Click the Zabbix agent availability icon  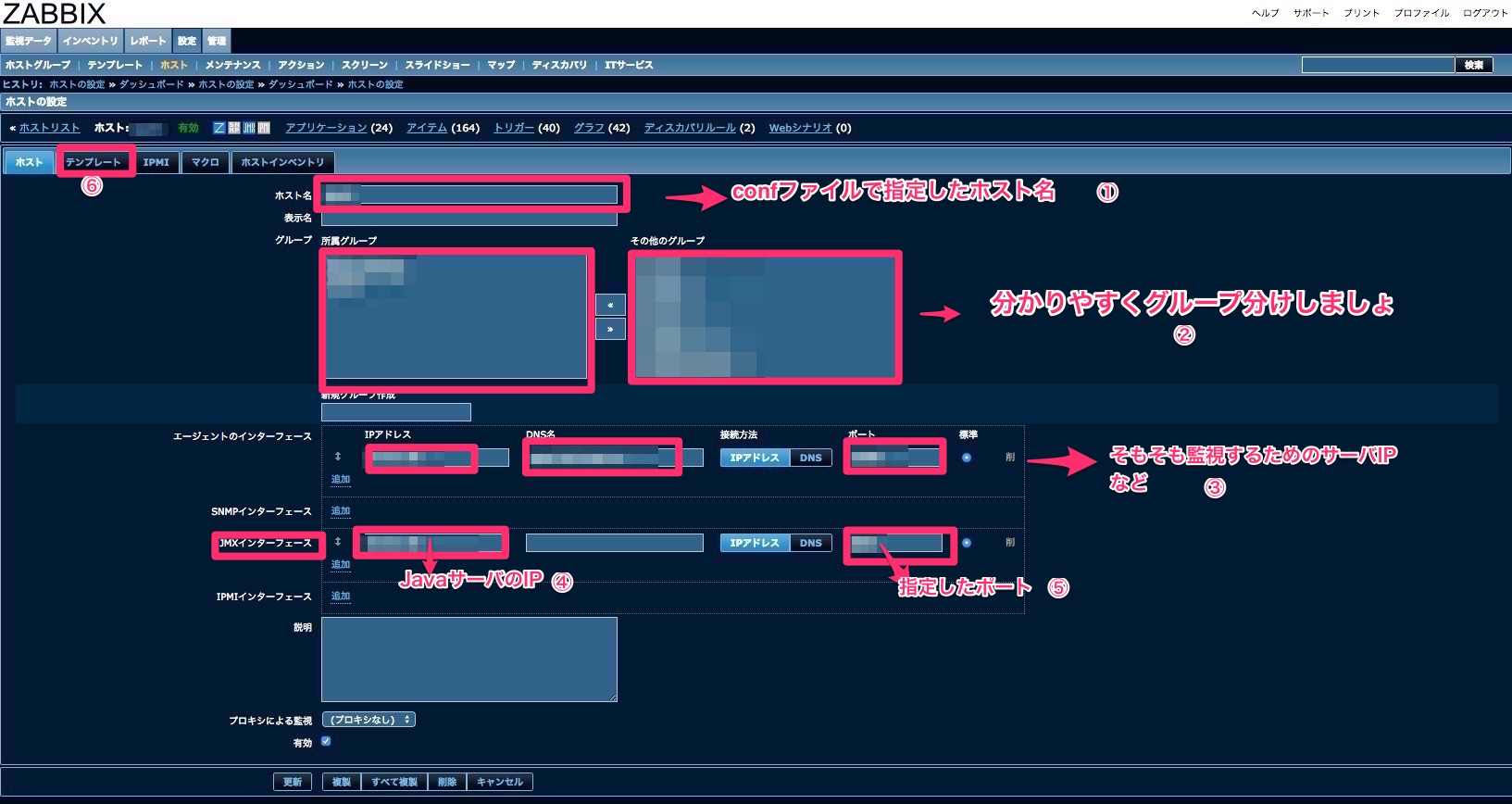click(x=219, y=128)
